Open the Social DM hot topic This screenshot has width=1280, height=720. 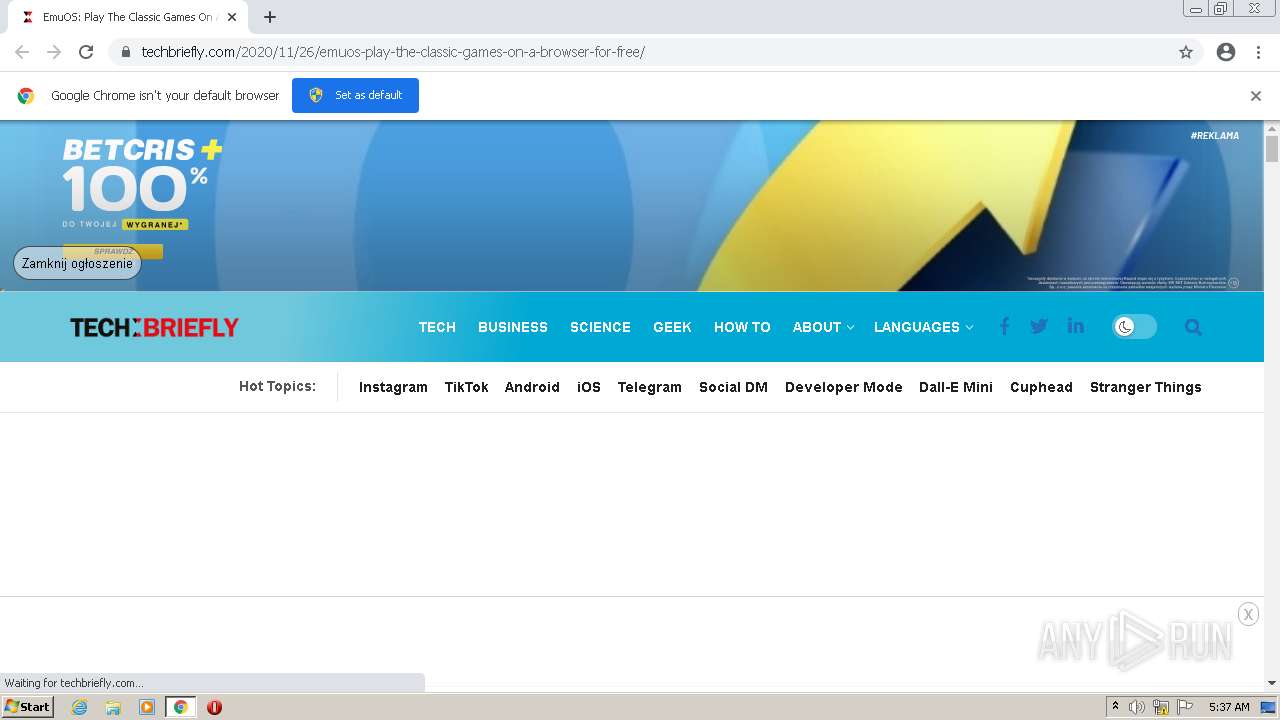click(x=733, y=387)
